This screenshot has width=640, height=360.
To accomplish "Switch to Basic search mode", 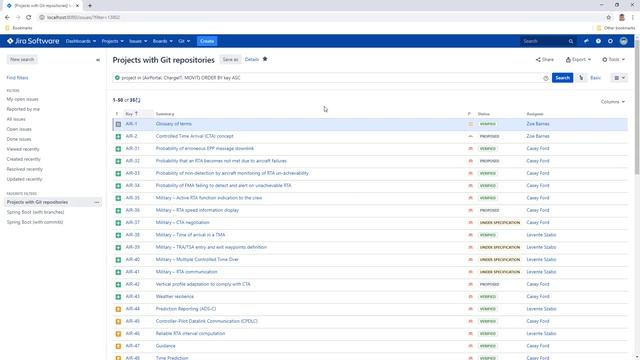I will click(595, 78).
